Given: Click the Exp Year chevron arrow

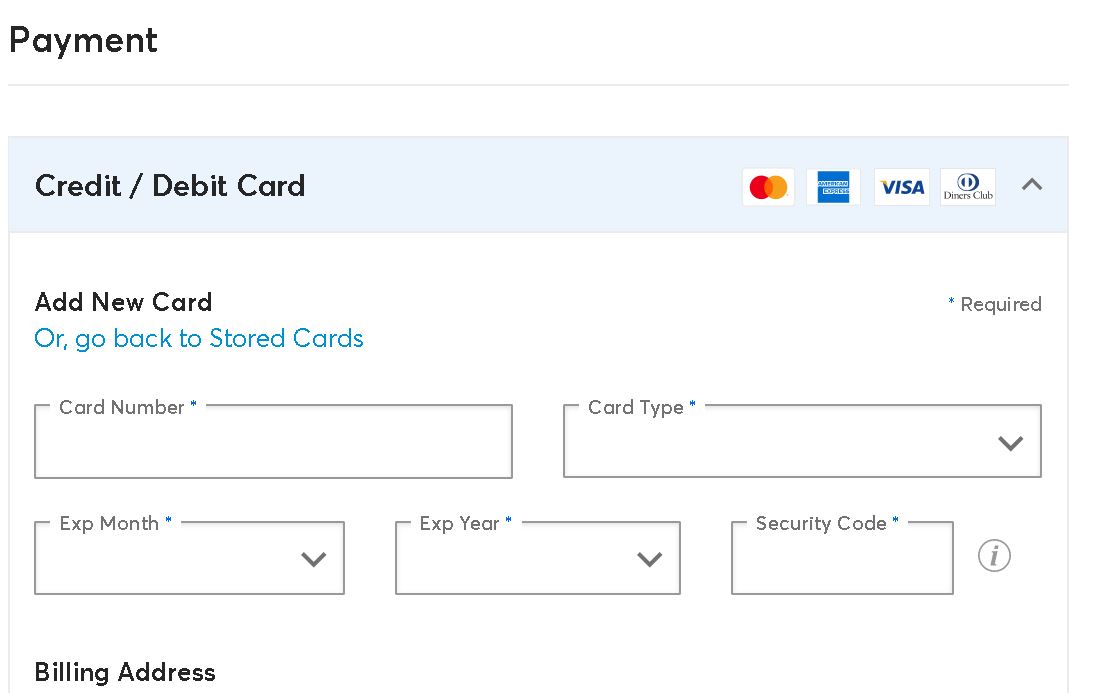Looking at the screenshot, I should (x=650, y=560).
